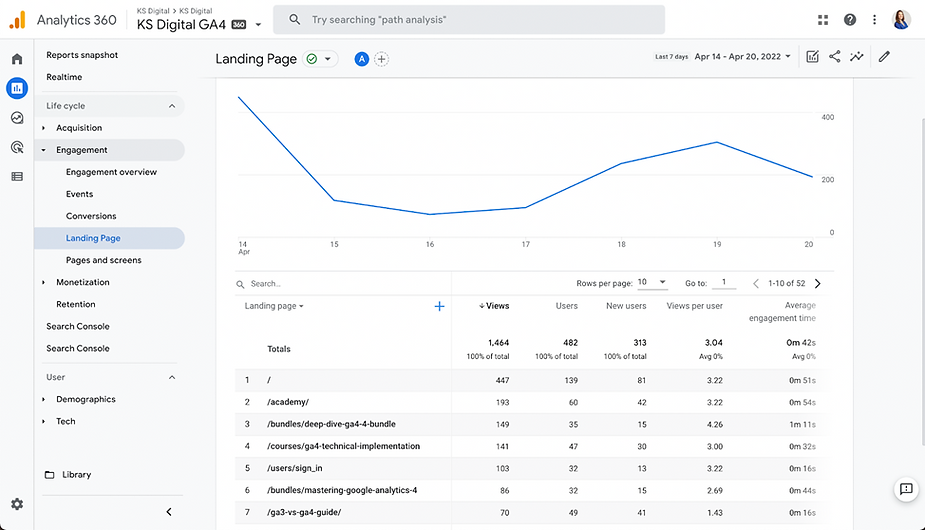The width and height of the screenshot is (925, 530).
Task: Click the page vertical scrollbar
Action: tap(923, 280)
